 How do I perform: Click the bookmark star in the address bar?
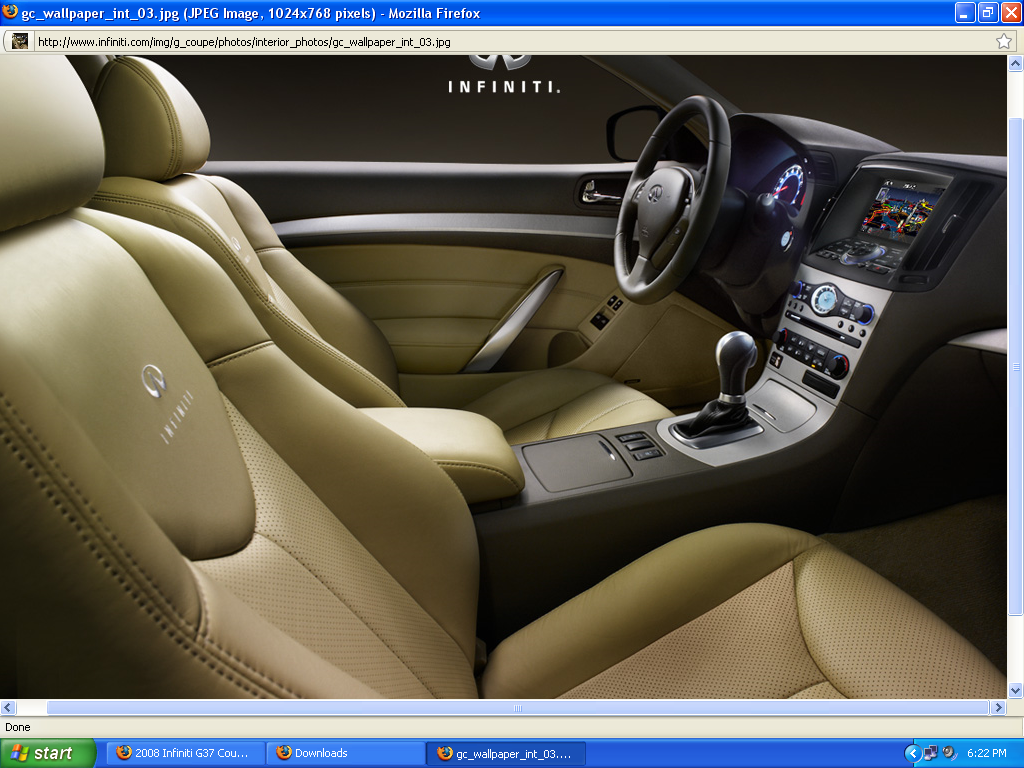1004,41
